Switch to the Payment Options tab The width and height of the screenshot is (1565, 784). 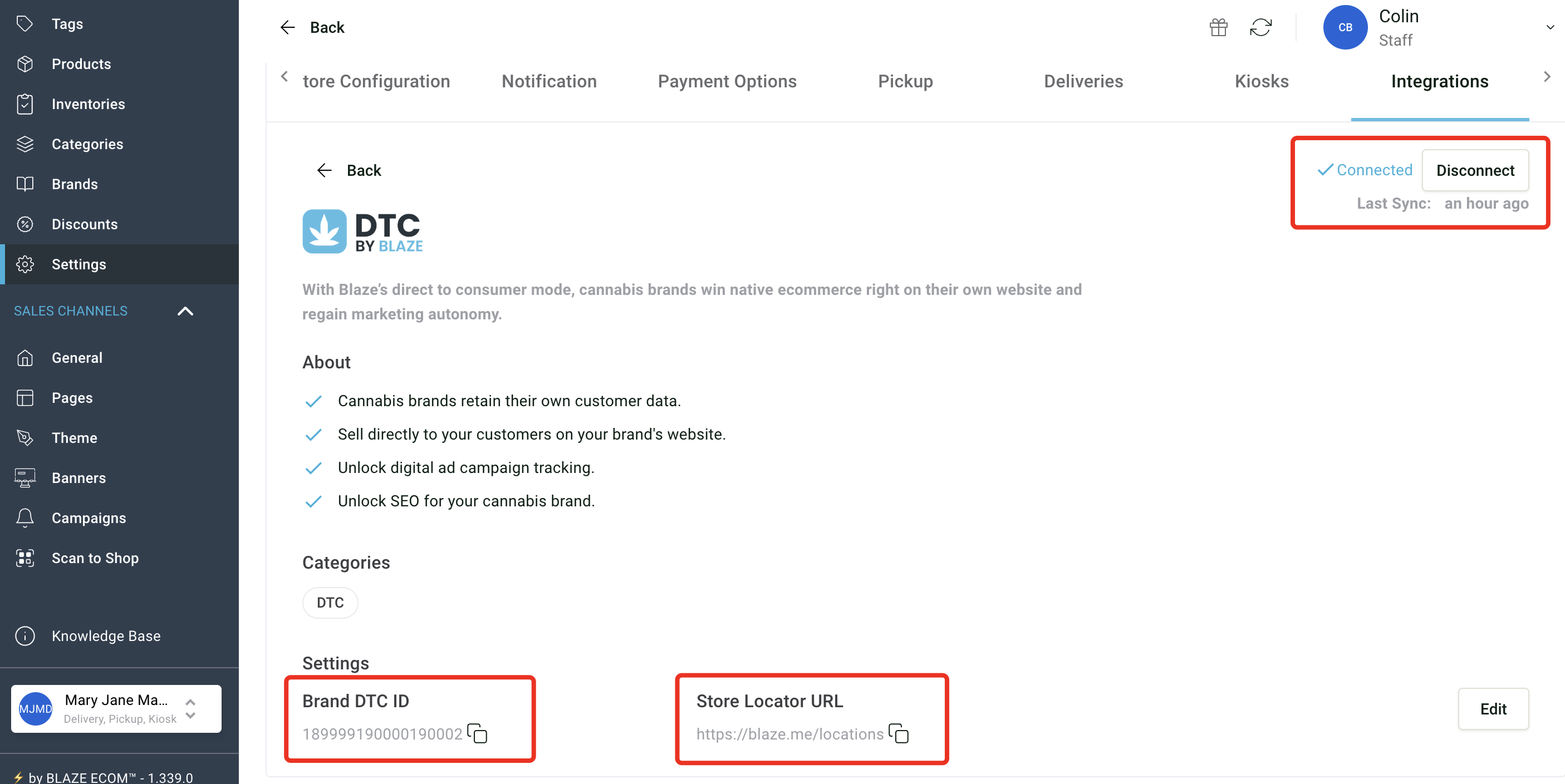727,81
